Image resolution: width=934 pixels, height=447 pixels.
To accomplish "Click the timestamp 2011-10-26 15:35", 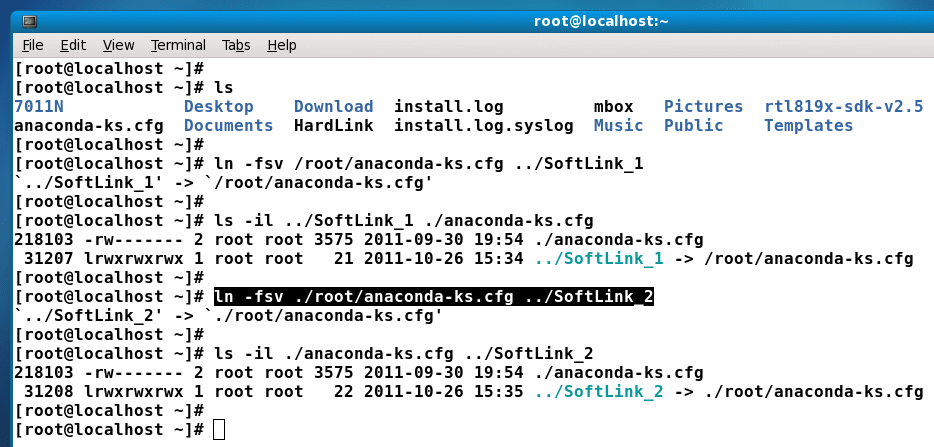I will pos(444,392).
